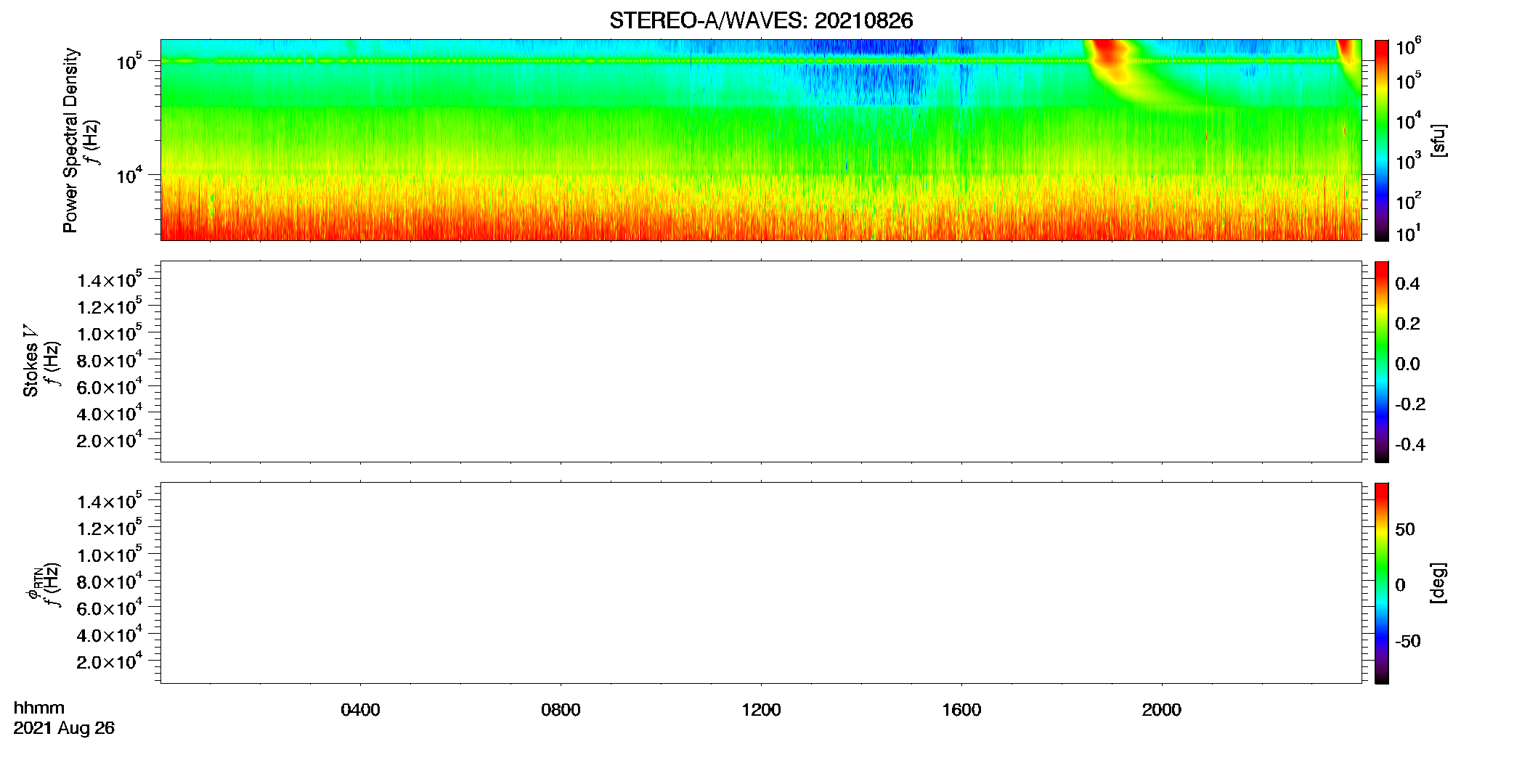Select the 0800 time tick label

click(x=561, y=710)
